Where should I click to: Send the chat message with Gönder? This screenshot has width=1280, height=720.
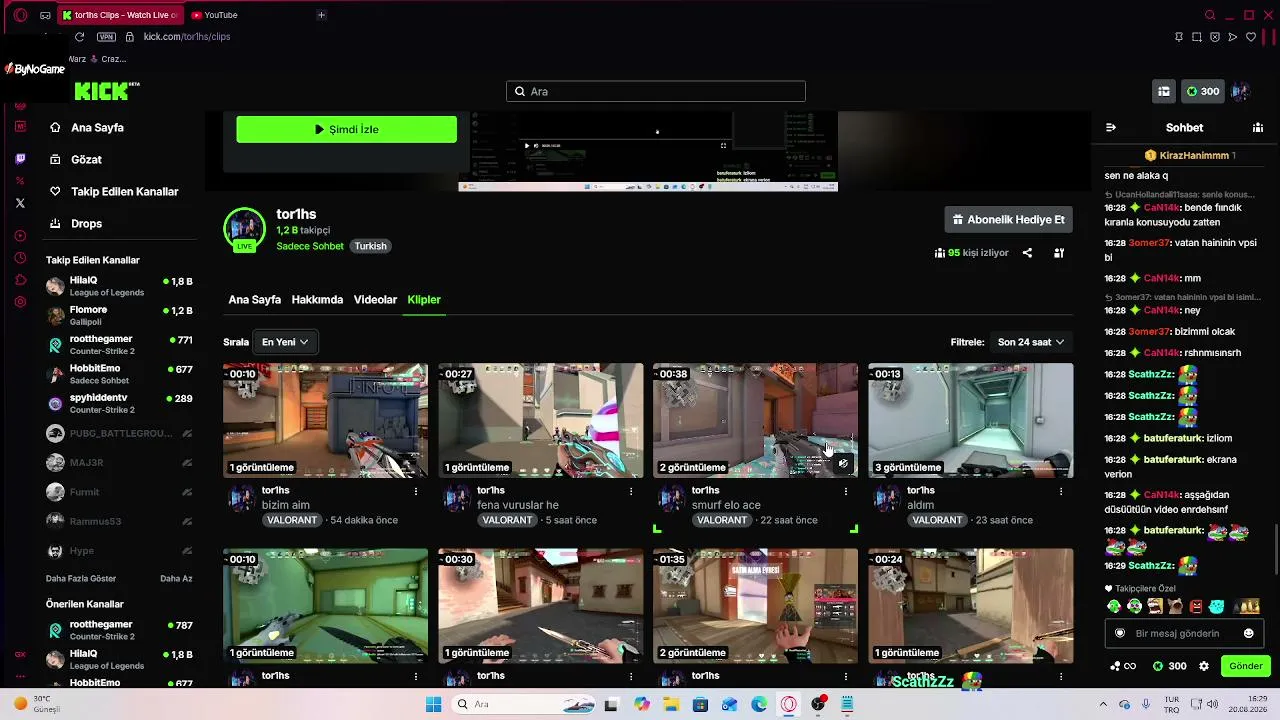coord(1246,666)
